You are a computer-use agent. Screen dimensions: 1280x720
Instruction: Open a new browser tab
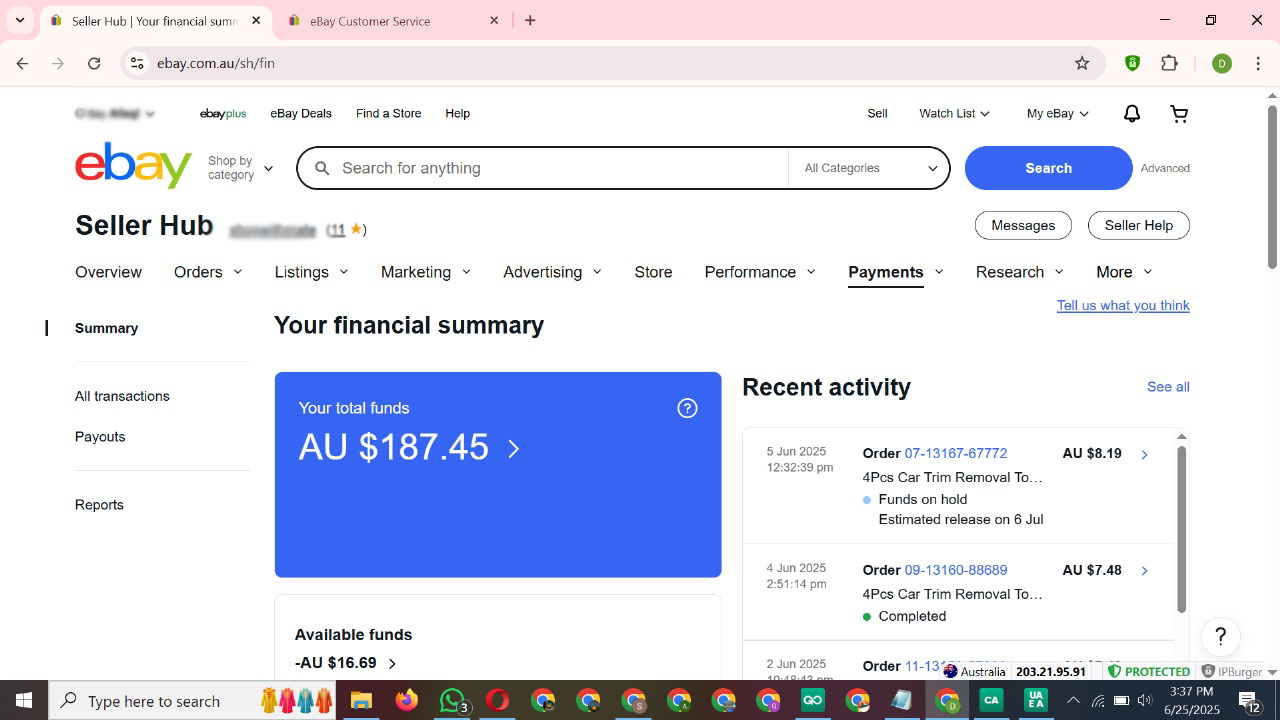click(x=530, y=20)
